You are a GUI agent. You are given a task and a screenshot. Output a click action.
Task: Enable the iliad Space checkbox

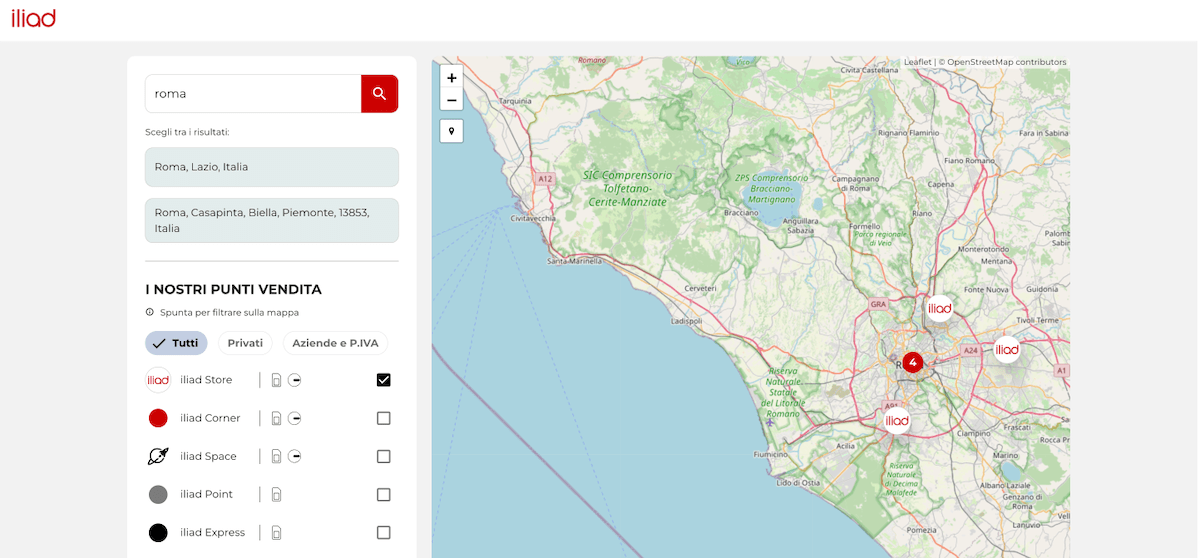(x=383, y=456)
